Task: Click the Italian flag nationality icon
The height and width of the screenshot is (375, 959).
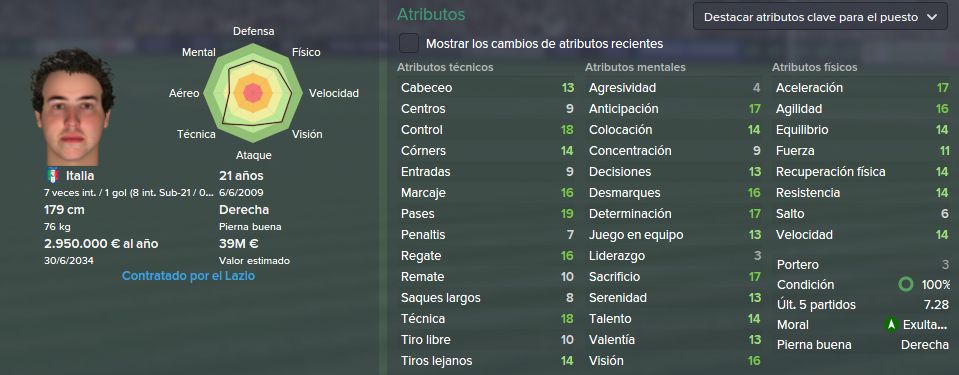Action: coord(53,176)
